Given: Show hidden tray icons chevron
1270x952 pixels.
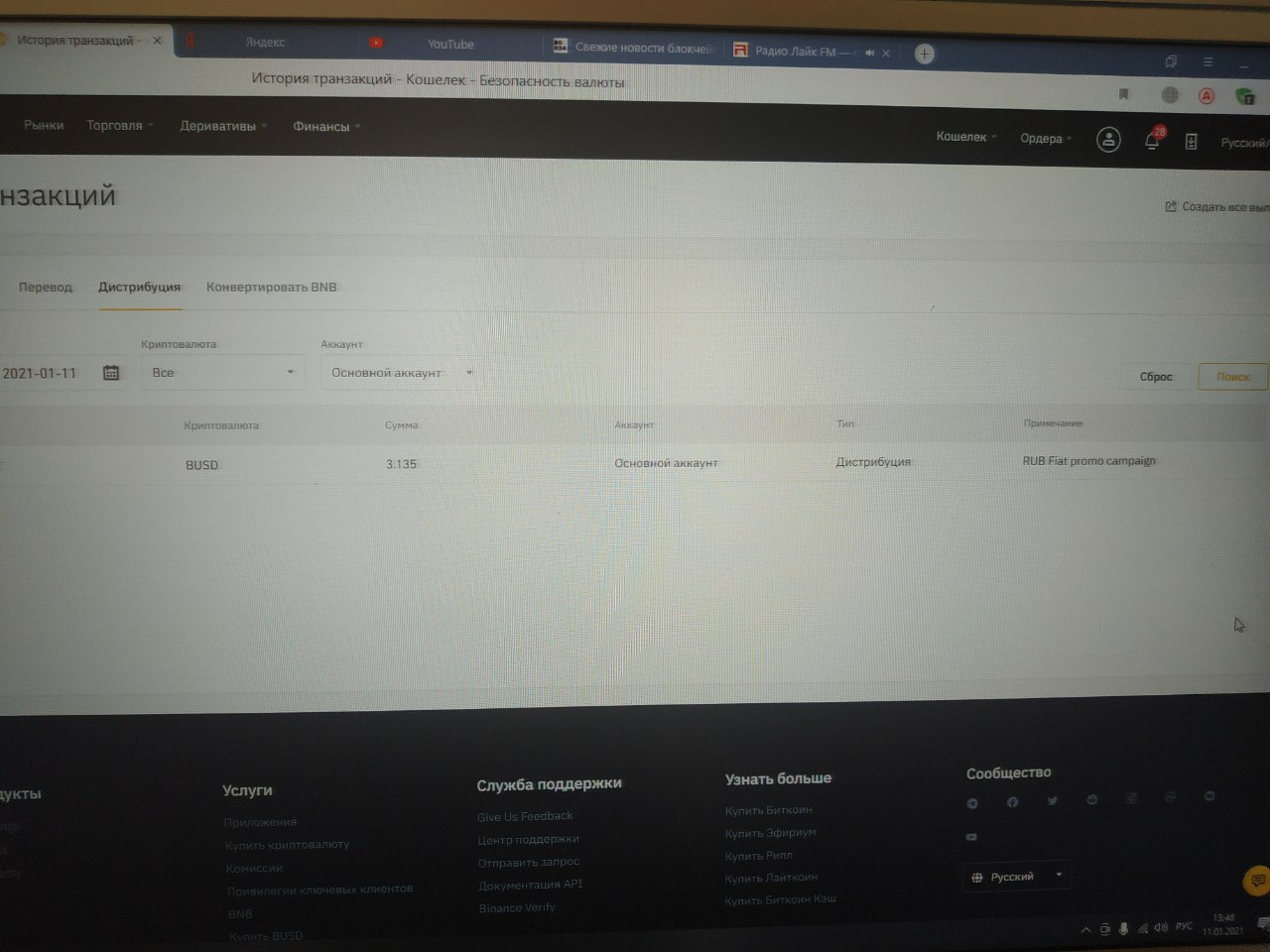Looking at the screenshot, I should click(x=1085, y=930).
